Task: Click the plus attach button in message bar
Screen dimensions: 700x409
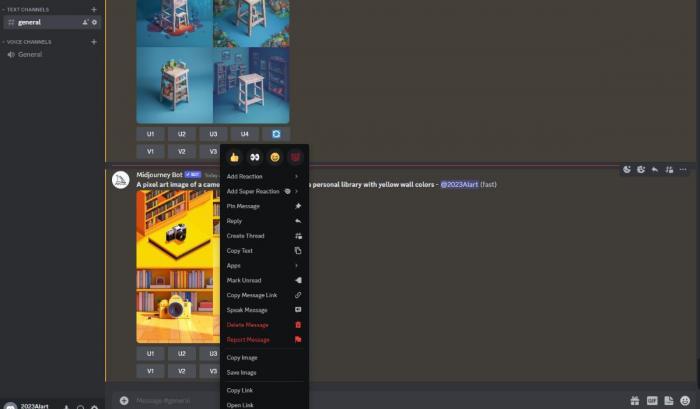Action: 124,401
